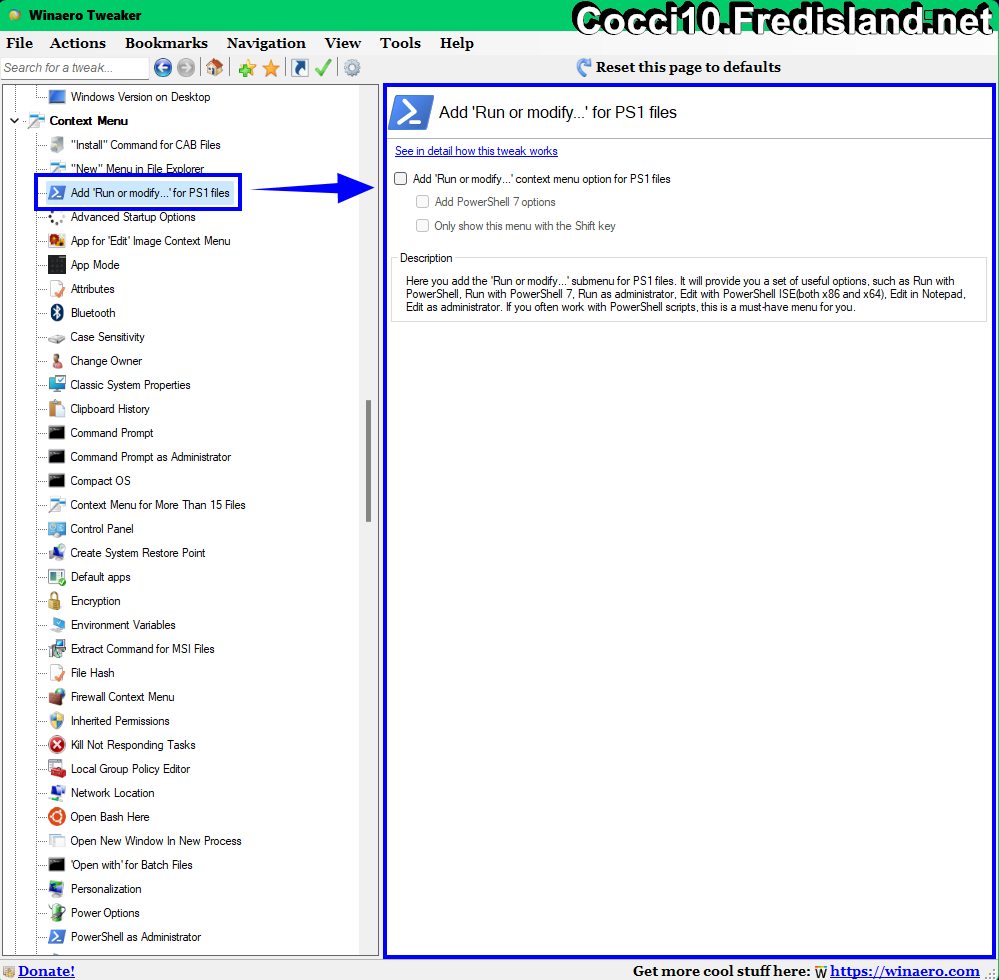
Task: Select Compact OS item
Action: click(100, 481)
